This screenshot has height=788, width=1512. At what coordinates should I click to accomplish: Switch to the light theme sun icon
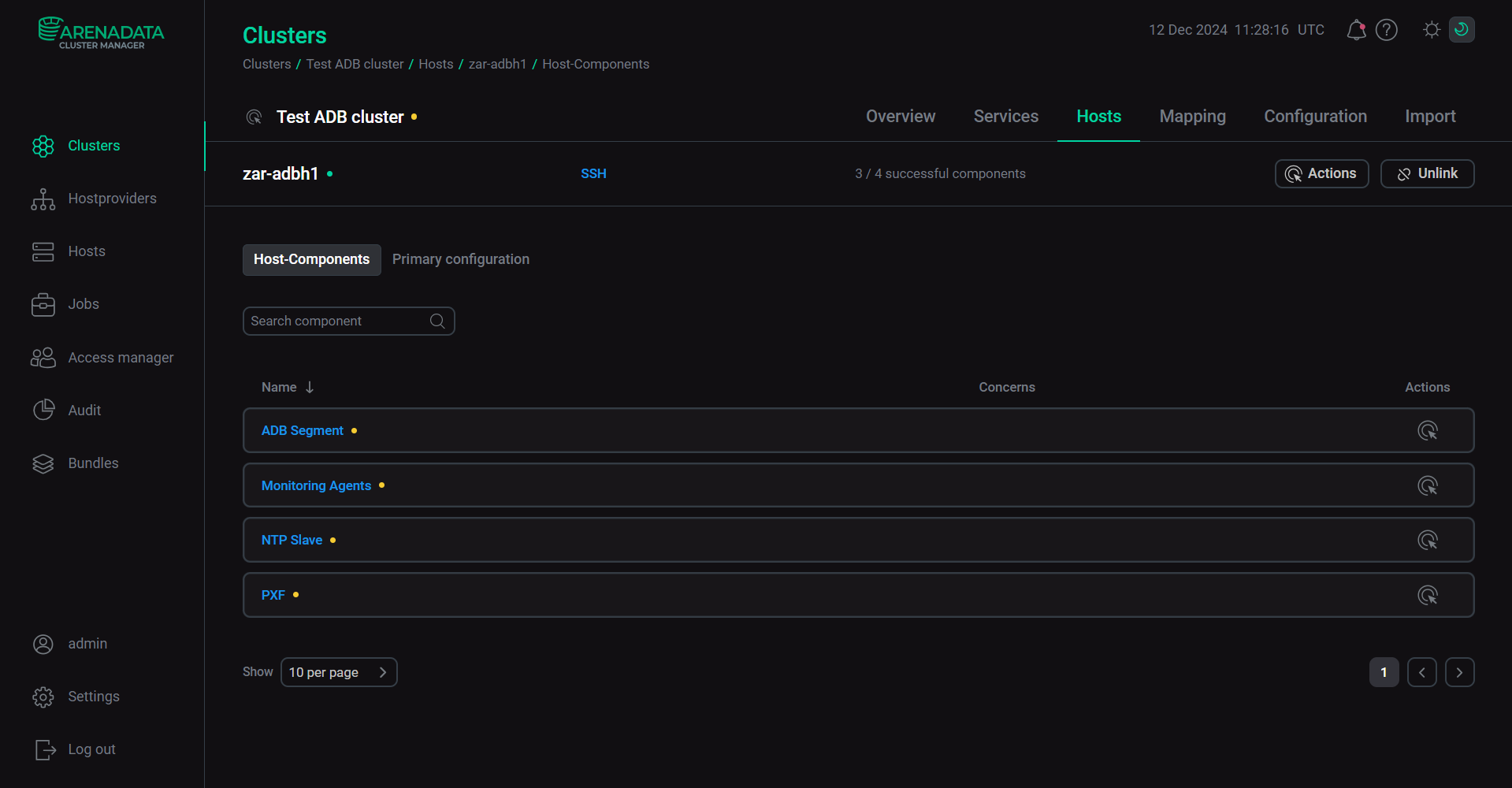coord(1432,30)
